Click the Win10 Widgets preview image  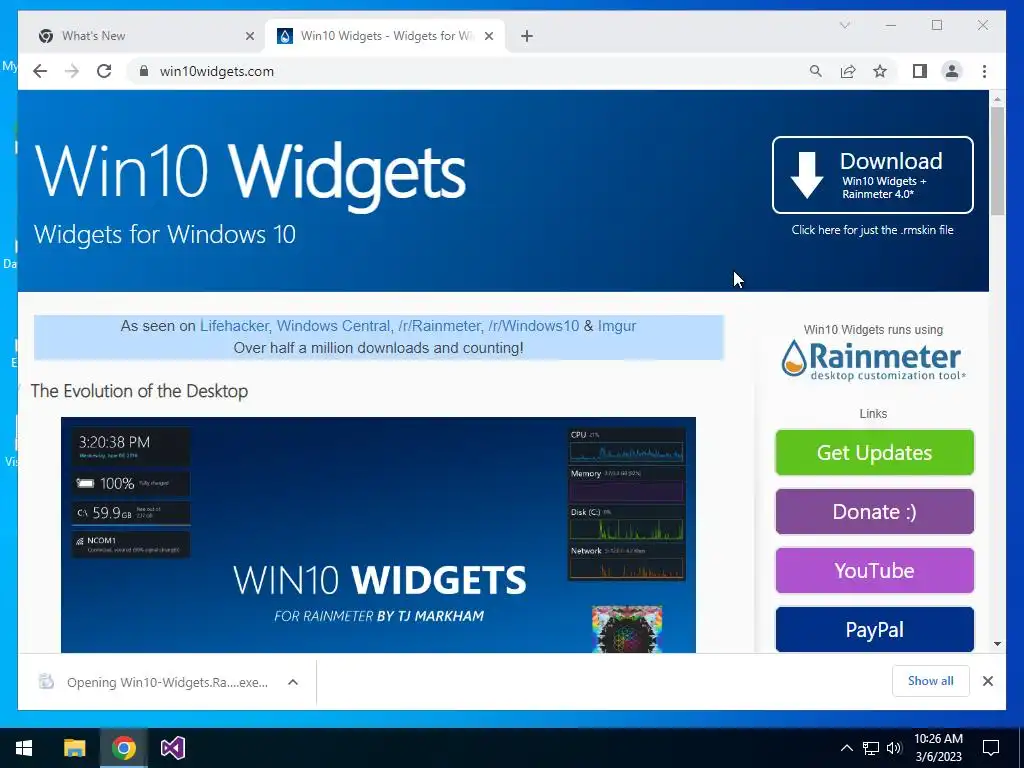click(x=378, y=535)
